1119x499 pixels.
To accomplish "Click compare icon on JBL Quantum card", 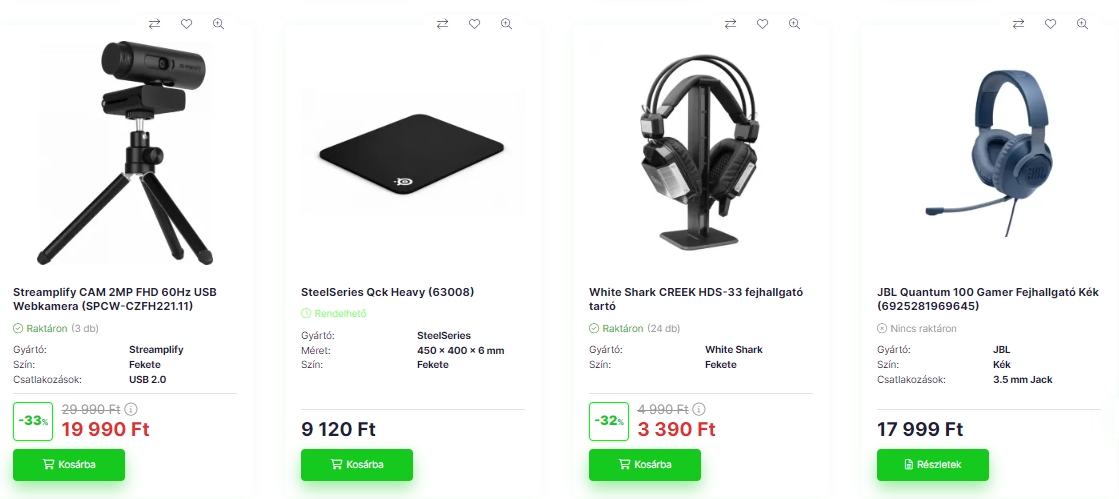I will click(1018, 24).
